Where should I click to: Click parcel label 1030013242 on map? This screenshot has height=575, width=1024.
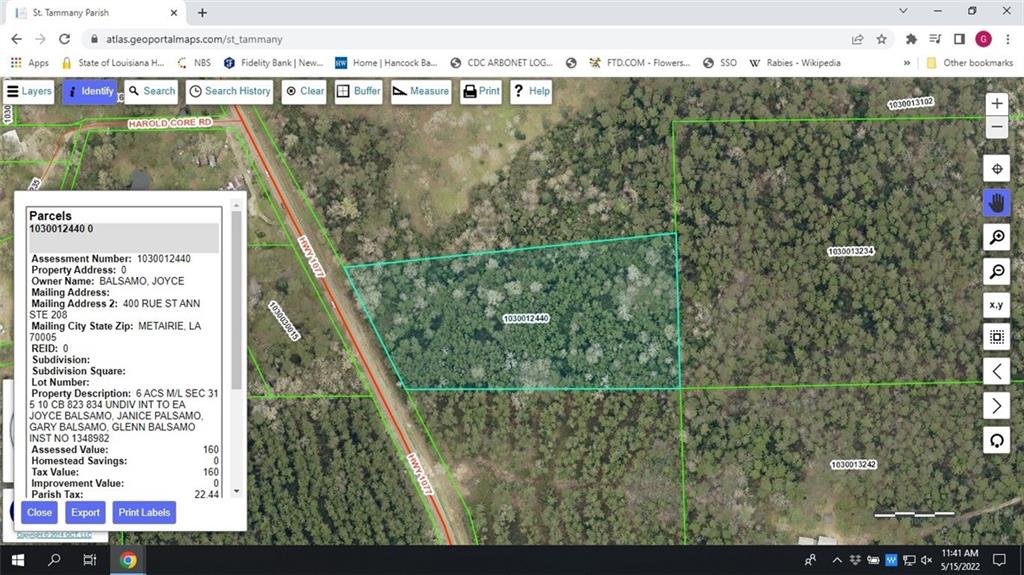[x=853, y=465]
